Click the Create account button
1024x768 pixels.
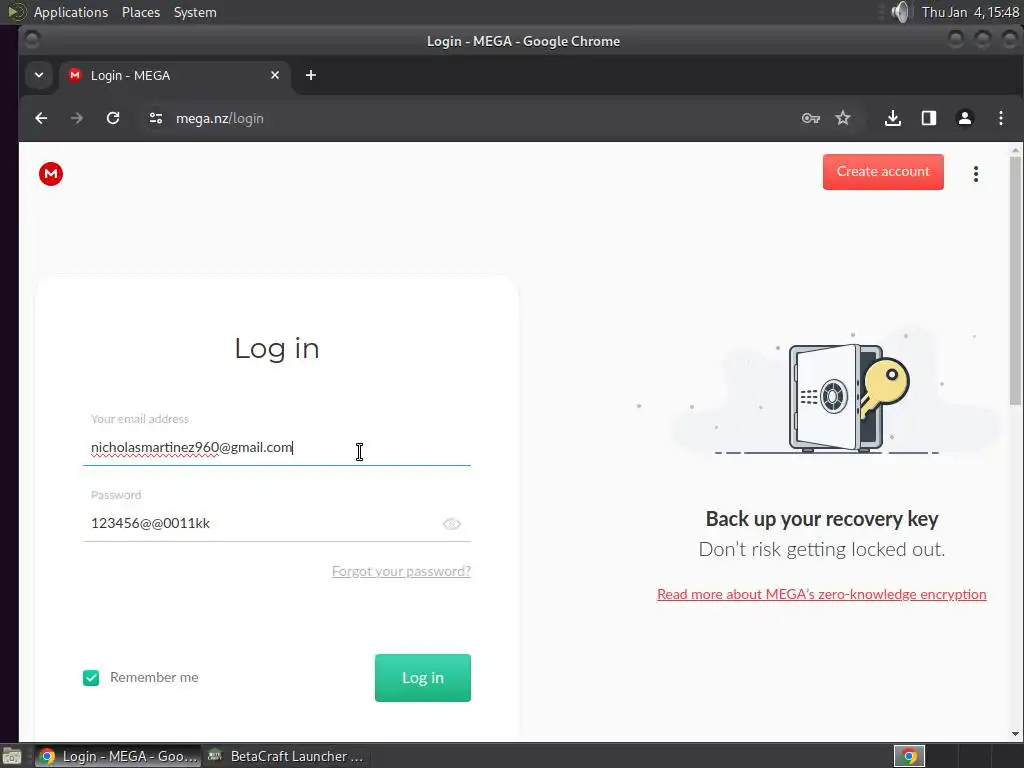tap(883, 172)
